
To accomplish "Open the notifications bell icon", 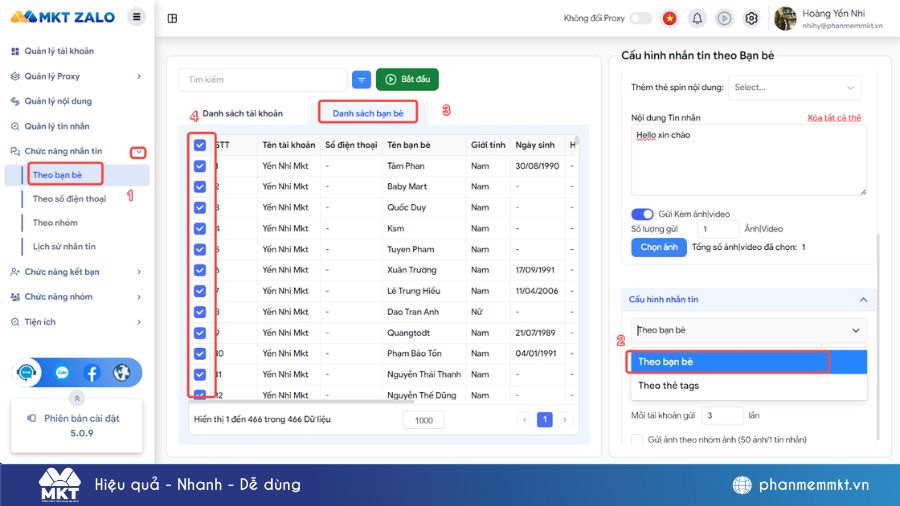I will 697,18.
